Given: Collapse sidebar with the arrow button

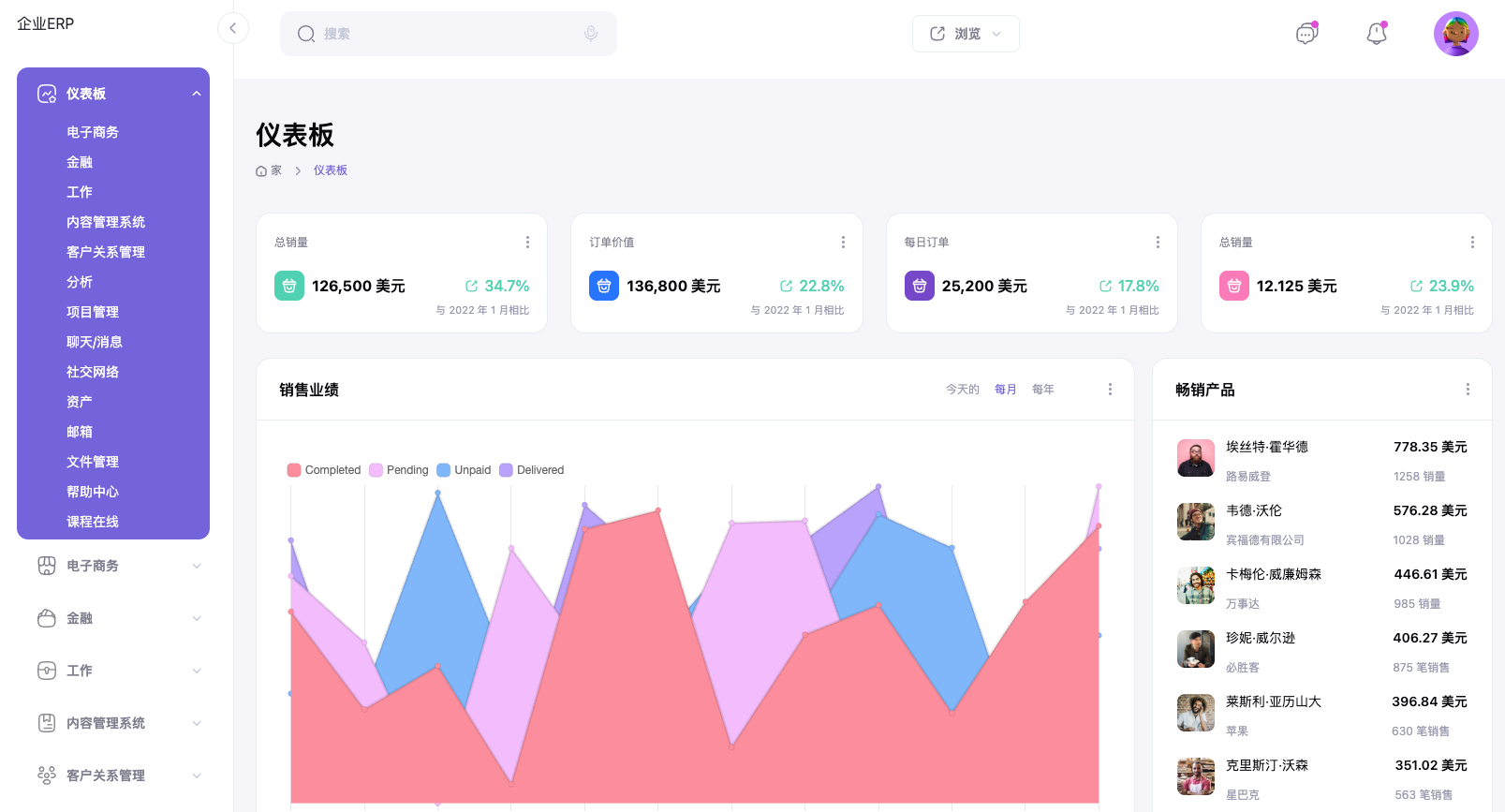Looking at the screenshot, I should pyautogui.click(x=233, y=28).
